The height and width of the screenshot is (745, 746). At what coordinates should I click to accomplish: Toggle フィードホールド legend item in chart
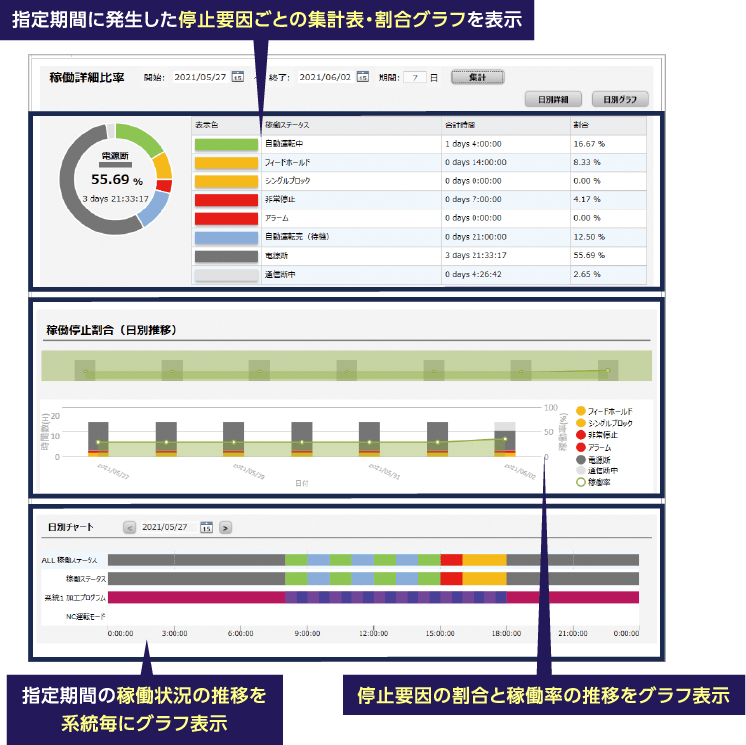pyautogui.click(x=610, y=412)
